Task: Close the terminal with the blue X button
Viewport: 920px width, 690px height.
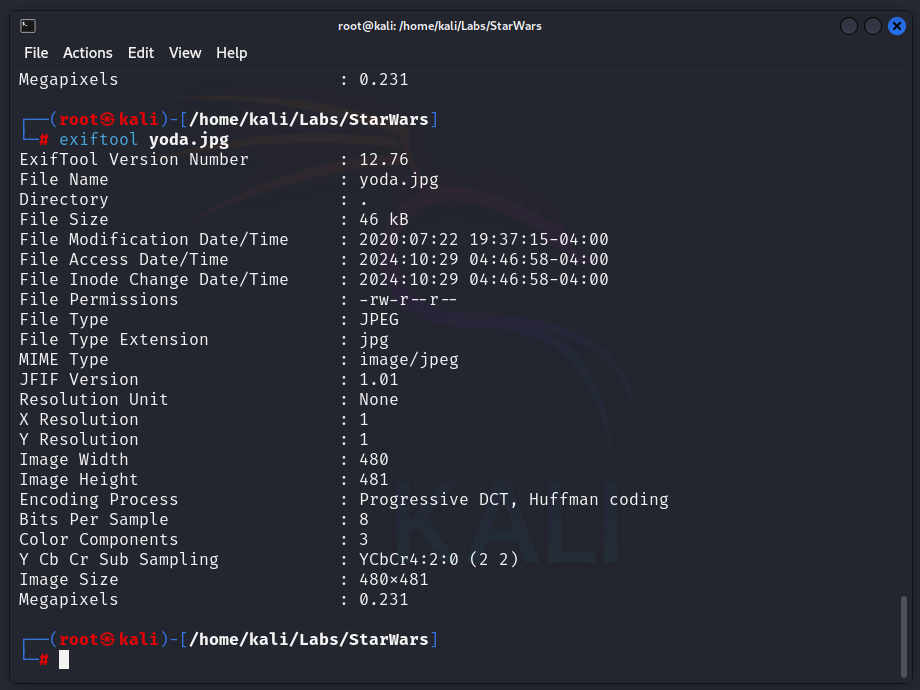Action: (x=897, y=26)
